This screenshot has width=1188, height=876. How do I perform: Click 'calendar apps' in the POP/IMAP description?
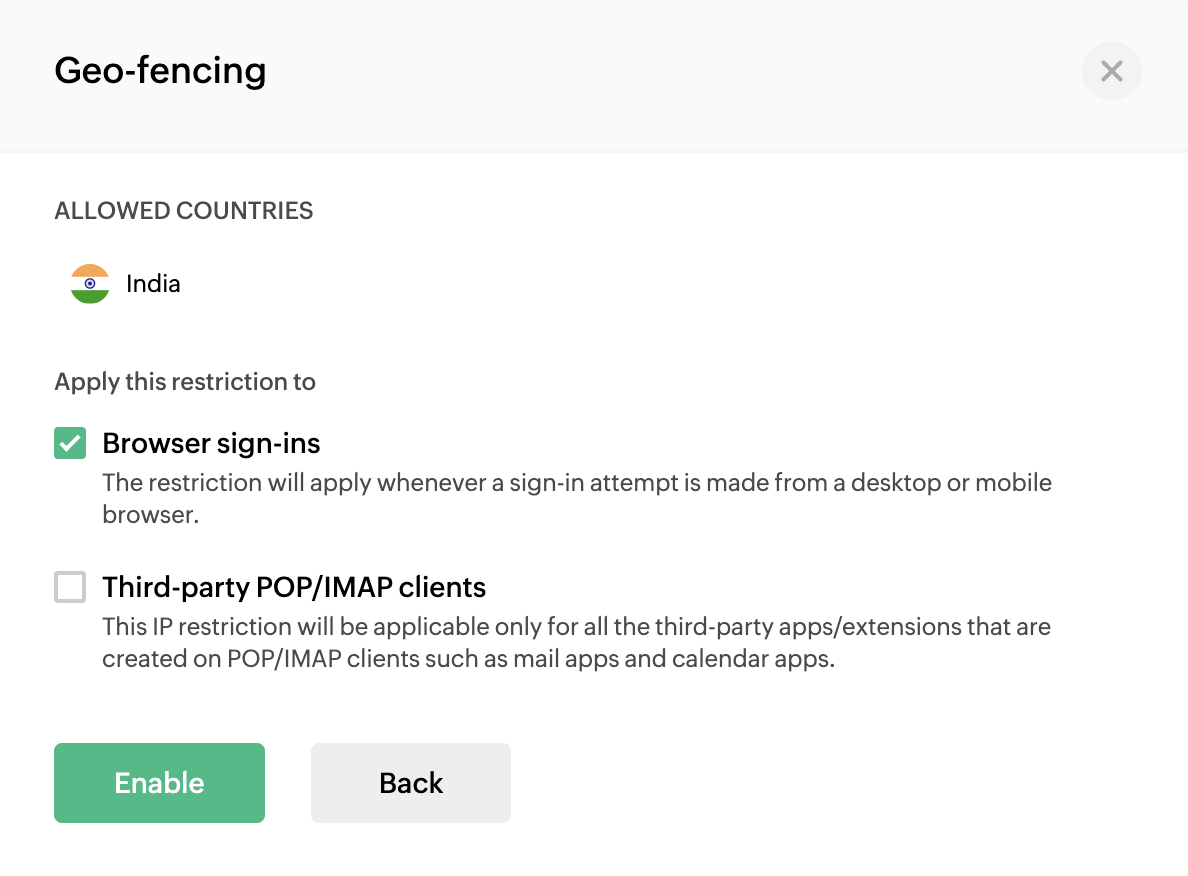(752, 660)
